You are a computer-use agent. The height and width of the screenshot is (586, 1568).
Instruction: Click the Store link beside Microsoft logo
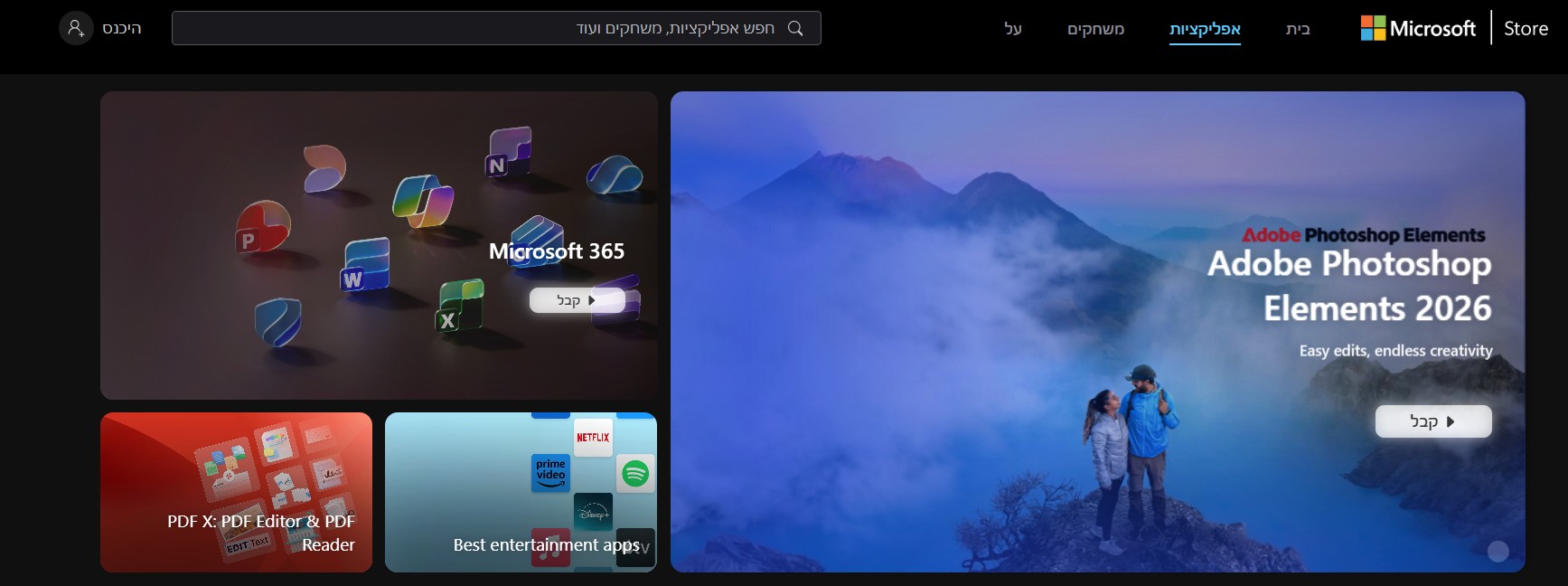pos(1526,29)
